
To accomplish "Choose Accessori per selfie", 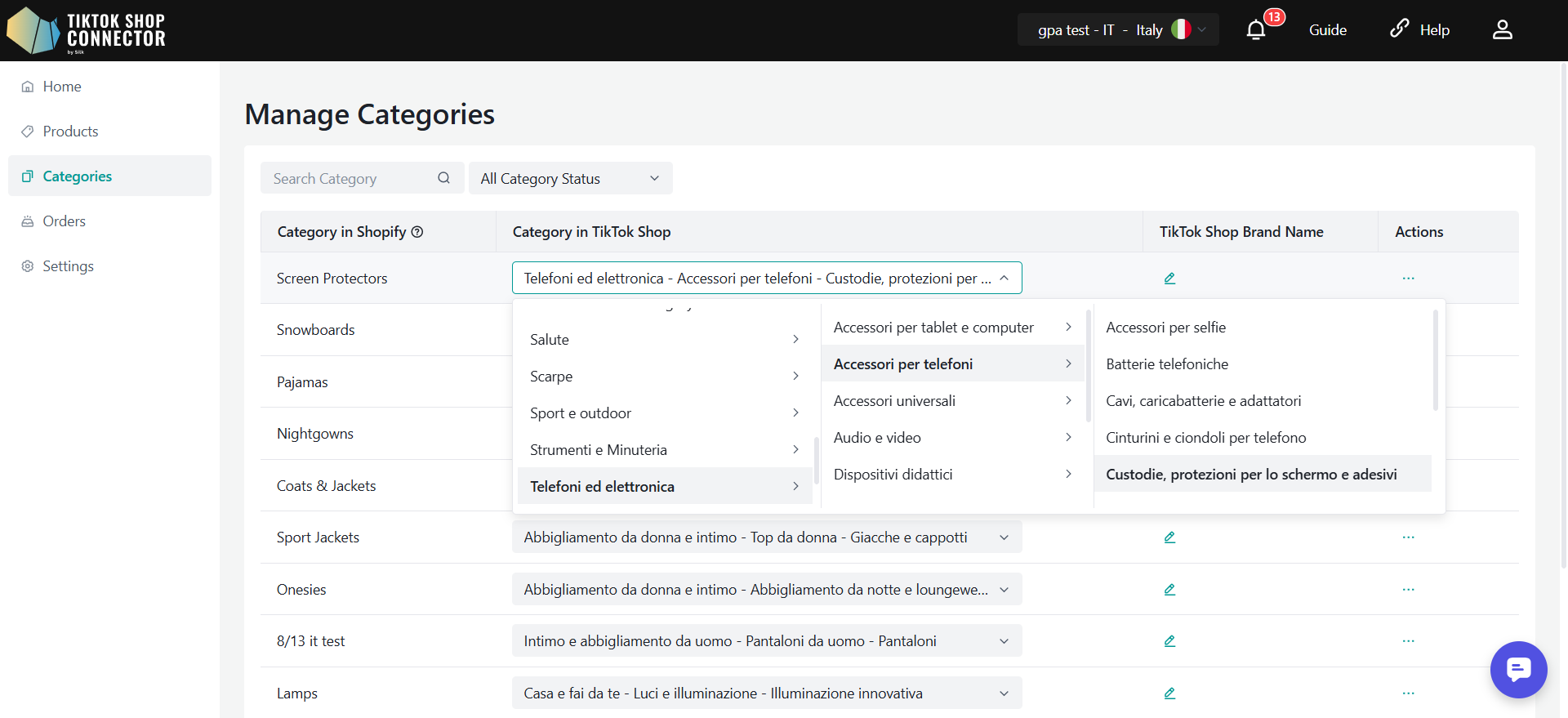I will 1263,328.
